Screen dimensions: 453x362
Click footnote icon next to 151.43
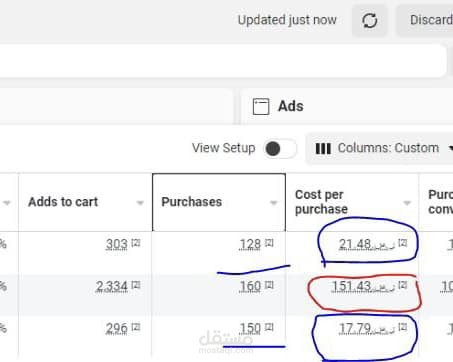pyautogui.click(x=402, y=285)
